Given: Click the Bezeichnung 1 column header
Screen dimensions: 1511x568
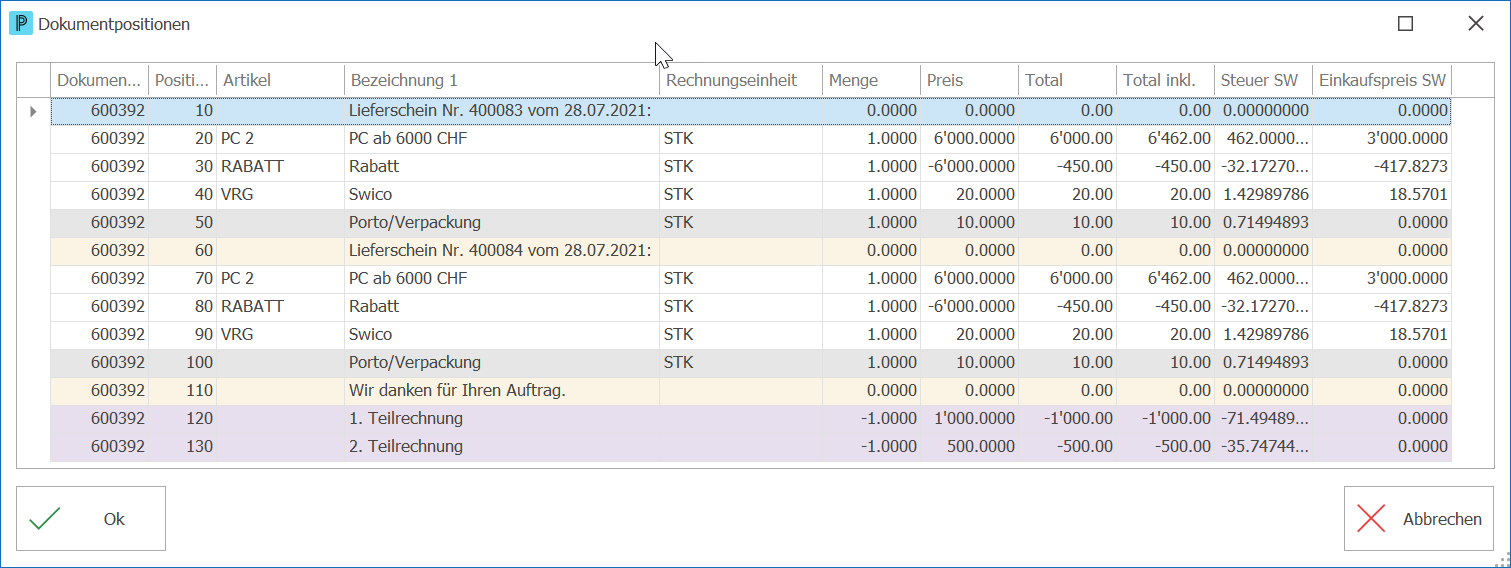Looking at the screenshot, I should [x=502, y=80].
